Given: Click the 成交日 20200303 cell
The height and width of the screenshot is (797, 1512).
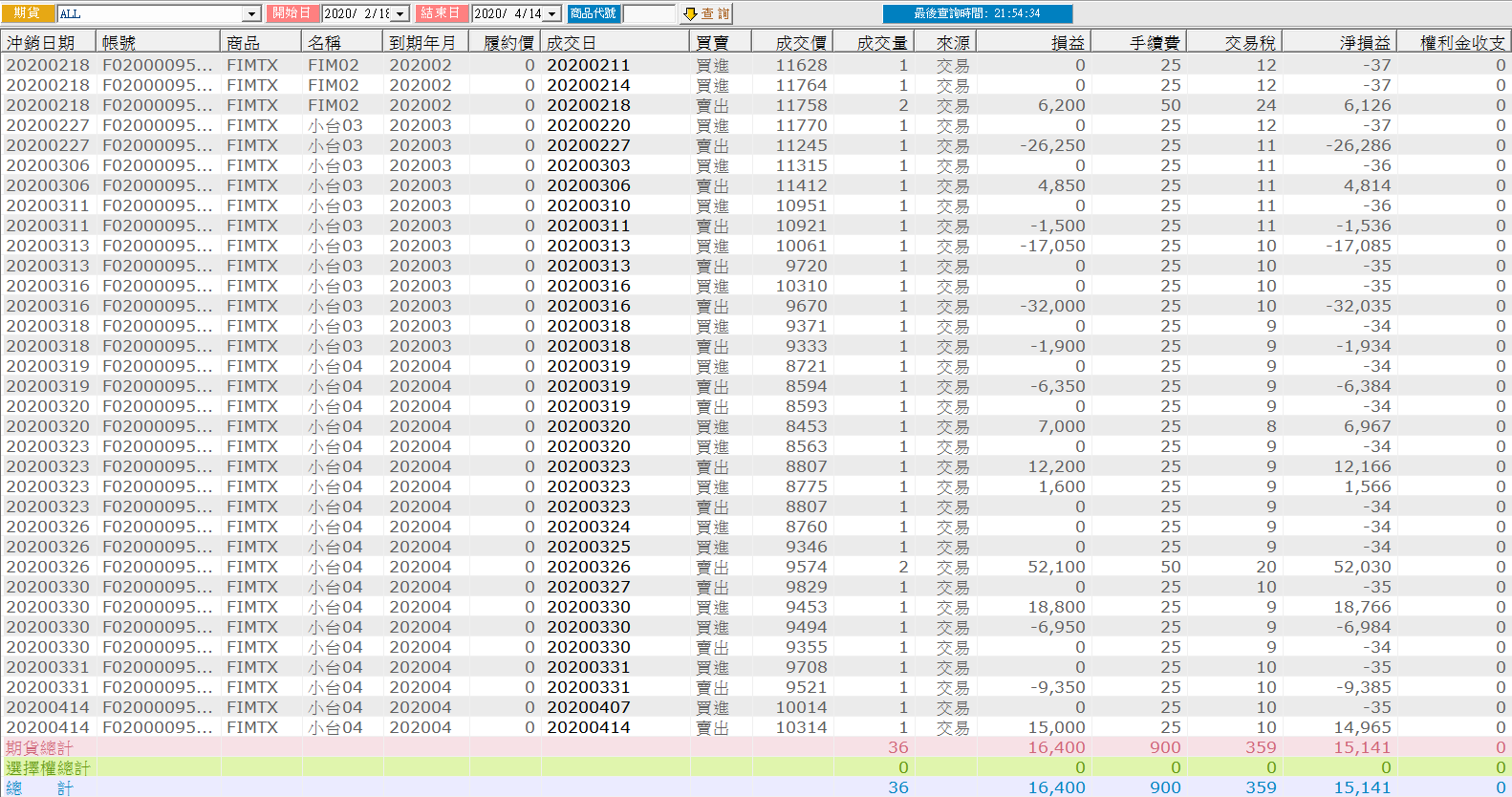Looking at the screenshot, I should [589, 165].
